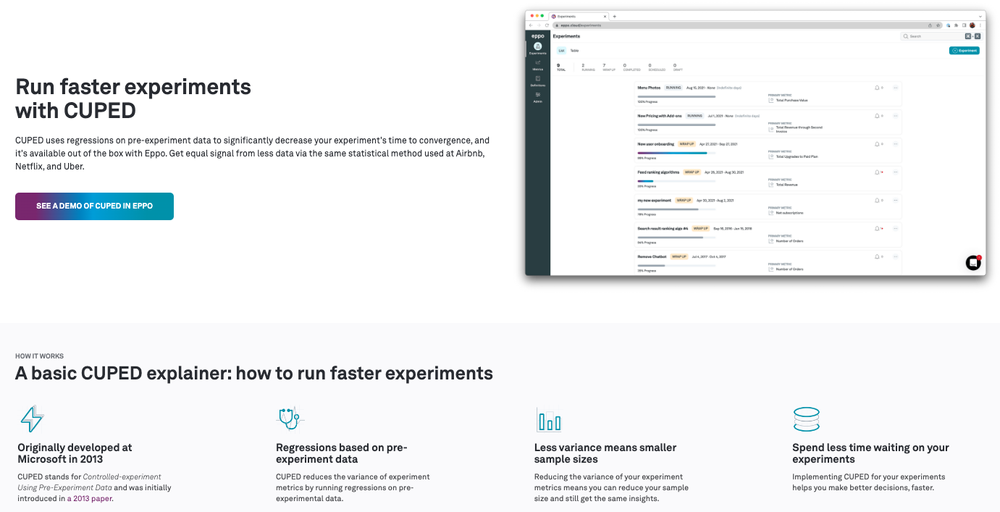1000x512 pixels.
Task: Click the bell icon on New Pricing with Add-ons row
Action: point(877,116)
